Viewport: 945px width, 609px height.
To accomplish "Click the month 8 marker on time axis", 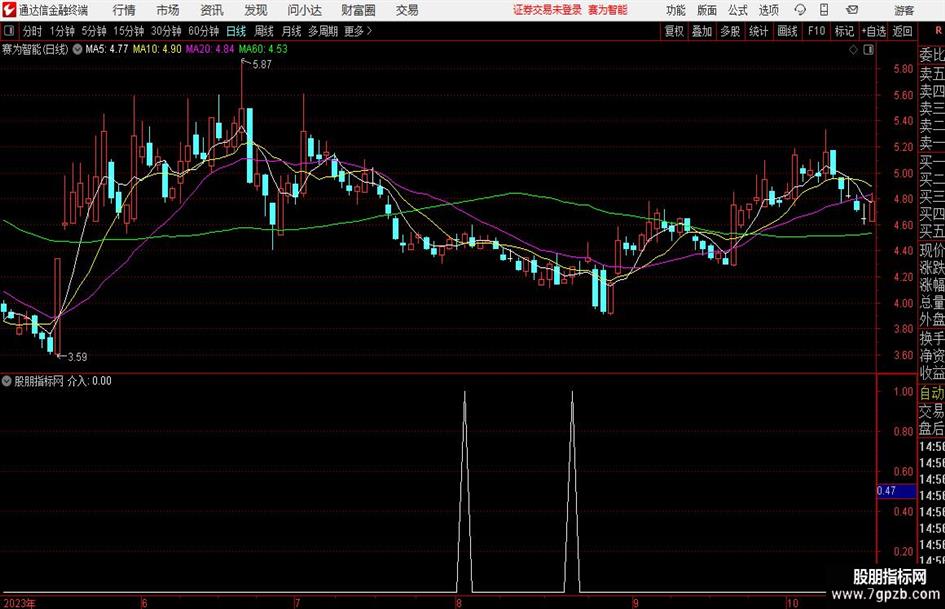I will click(x=459, y=603).
